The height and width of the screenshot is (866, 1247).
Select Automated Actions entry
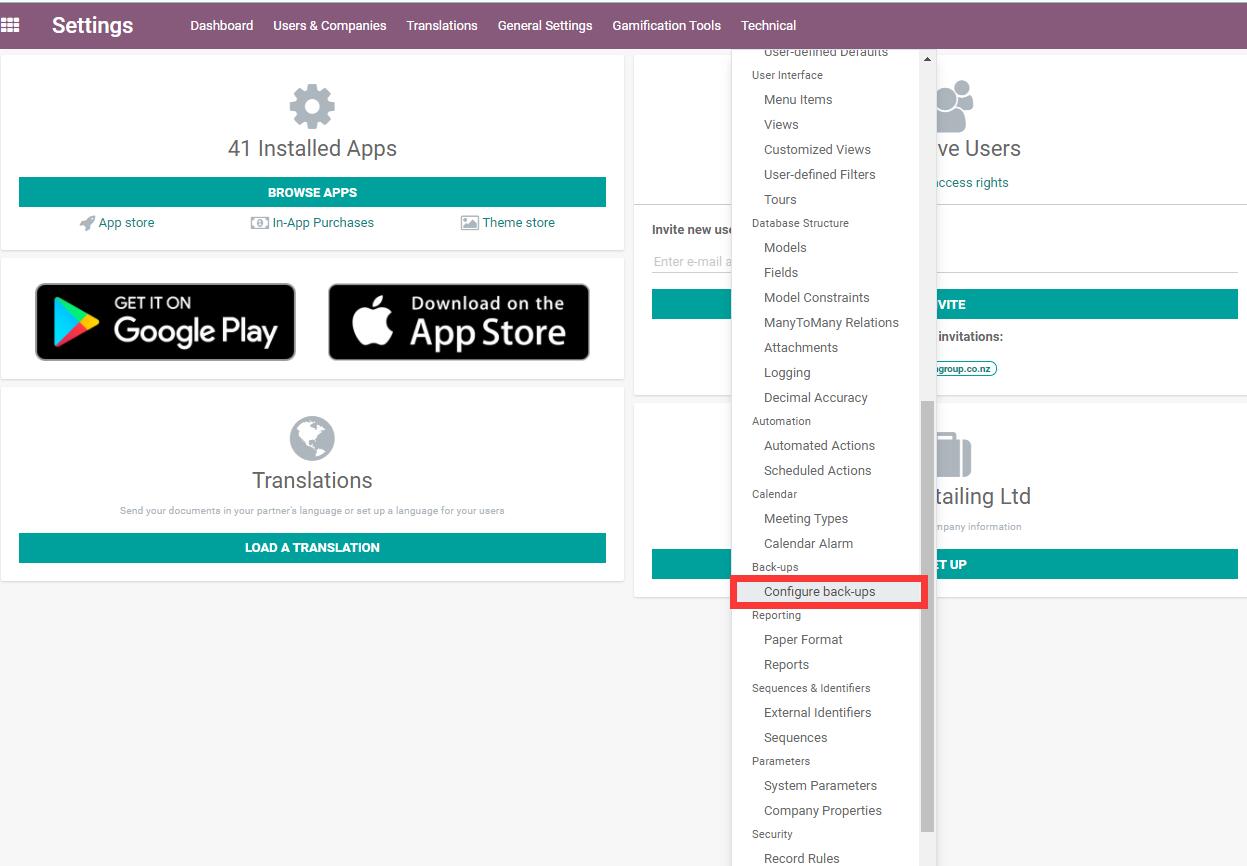pyautogui.click(x=819, y=446)
